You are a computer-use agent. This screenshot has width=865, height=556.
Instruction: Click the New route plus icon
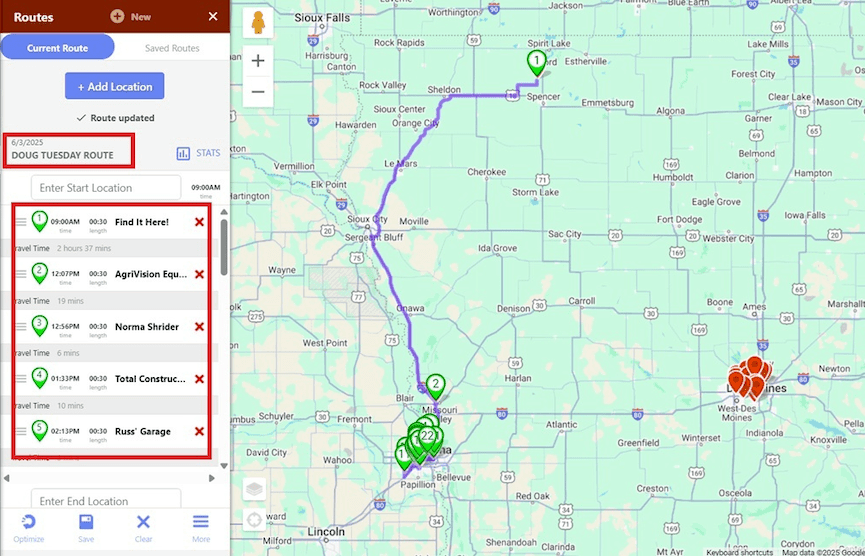tap(117, 17)
